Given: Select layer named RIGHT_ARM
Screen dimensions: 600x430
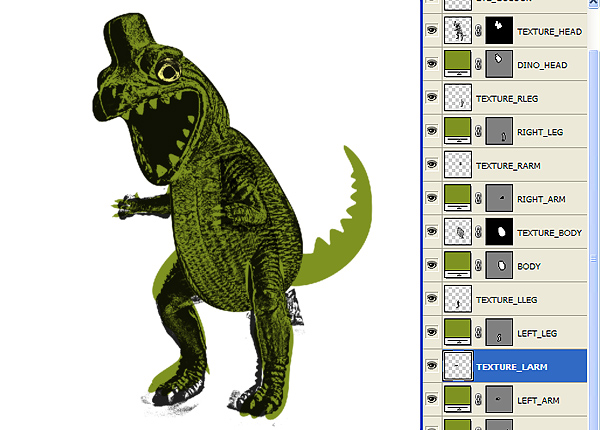Looking at the screenshot, I should pos(541,199).
